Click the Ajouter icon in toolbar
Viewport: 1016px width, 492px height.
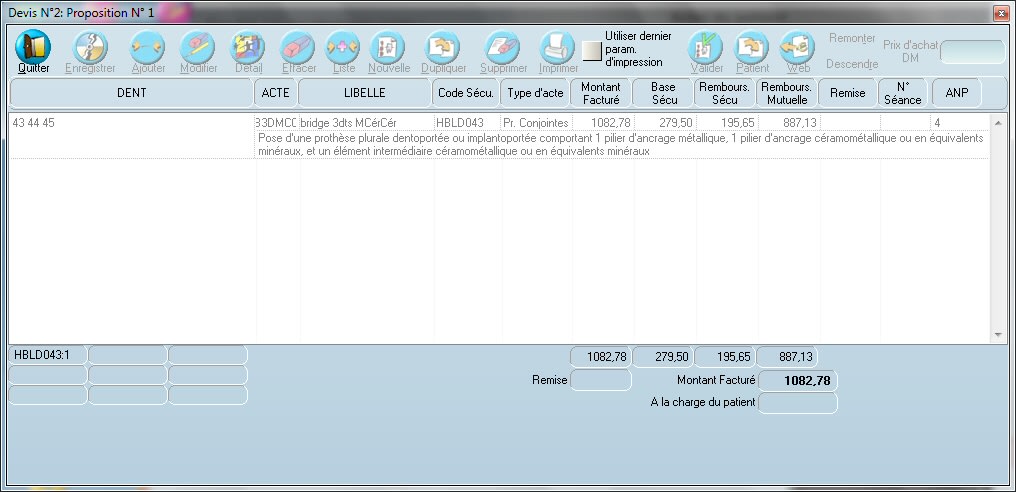[x=148, y=48]
